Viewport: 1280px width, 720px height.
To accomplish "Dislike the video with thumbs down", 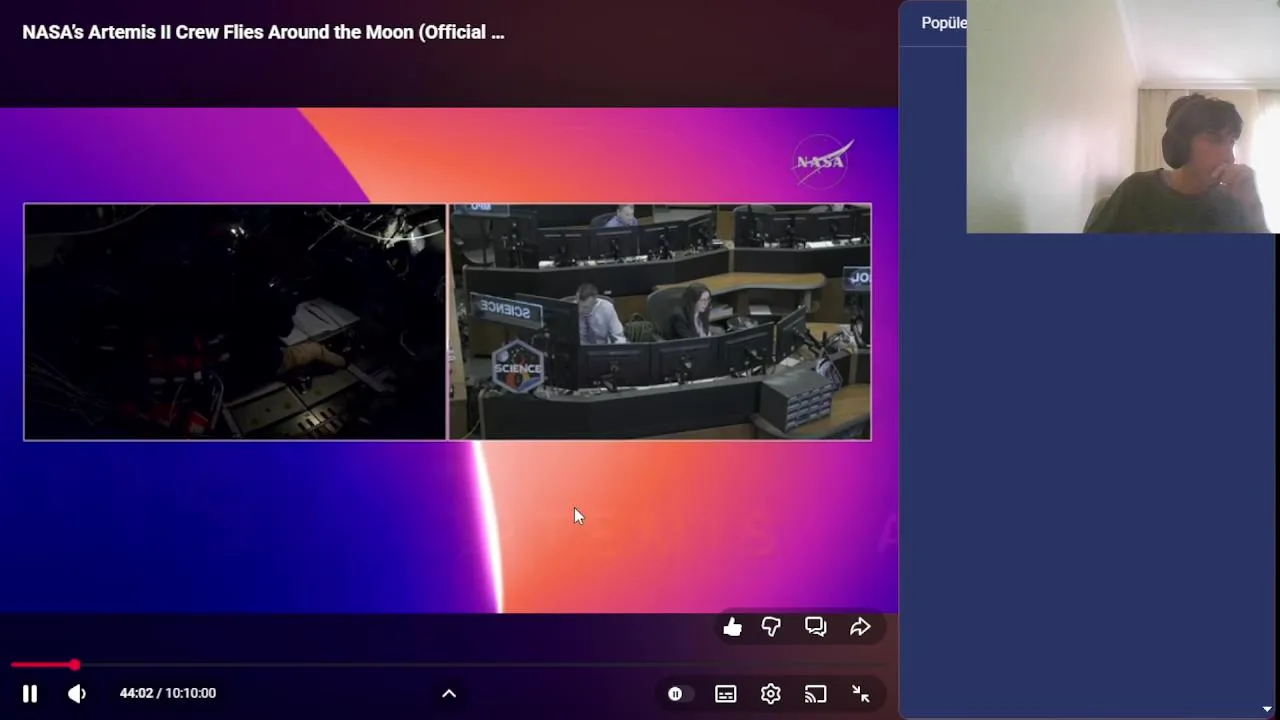I will pos(771,627).
